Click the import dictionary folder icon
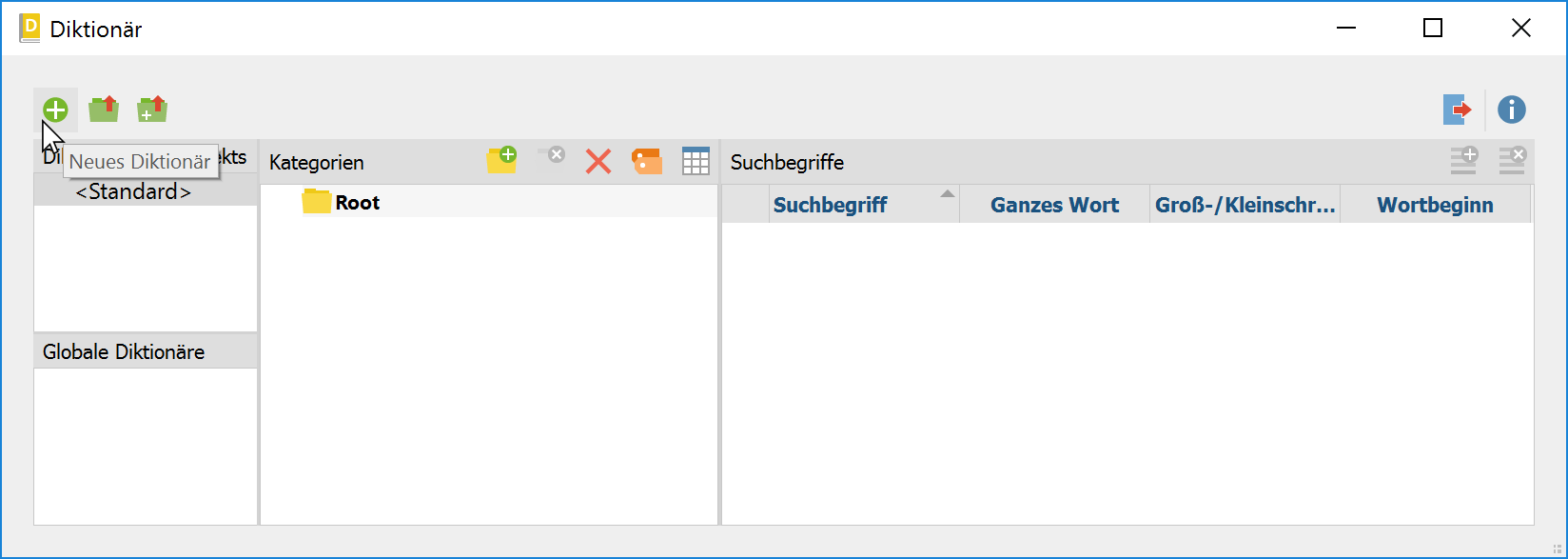 104,110
